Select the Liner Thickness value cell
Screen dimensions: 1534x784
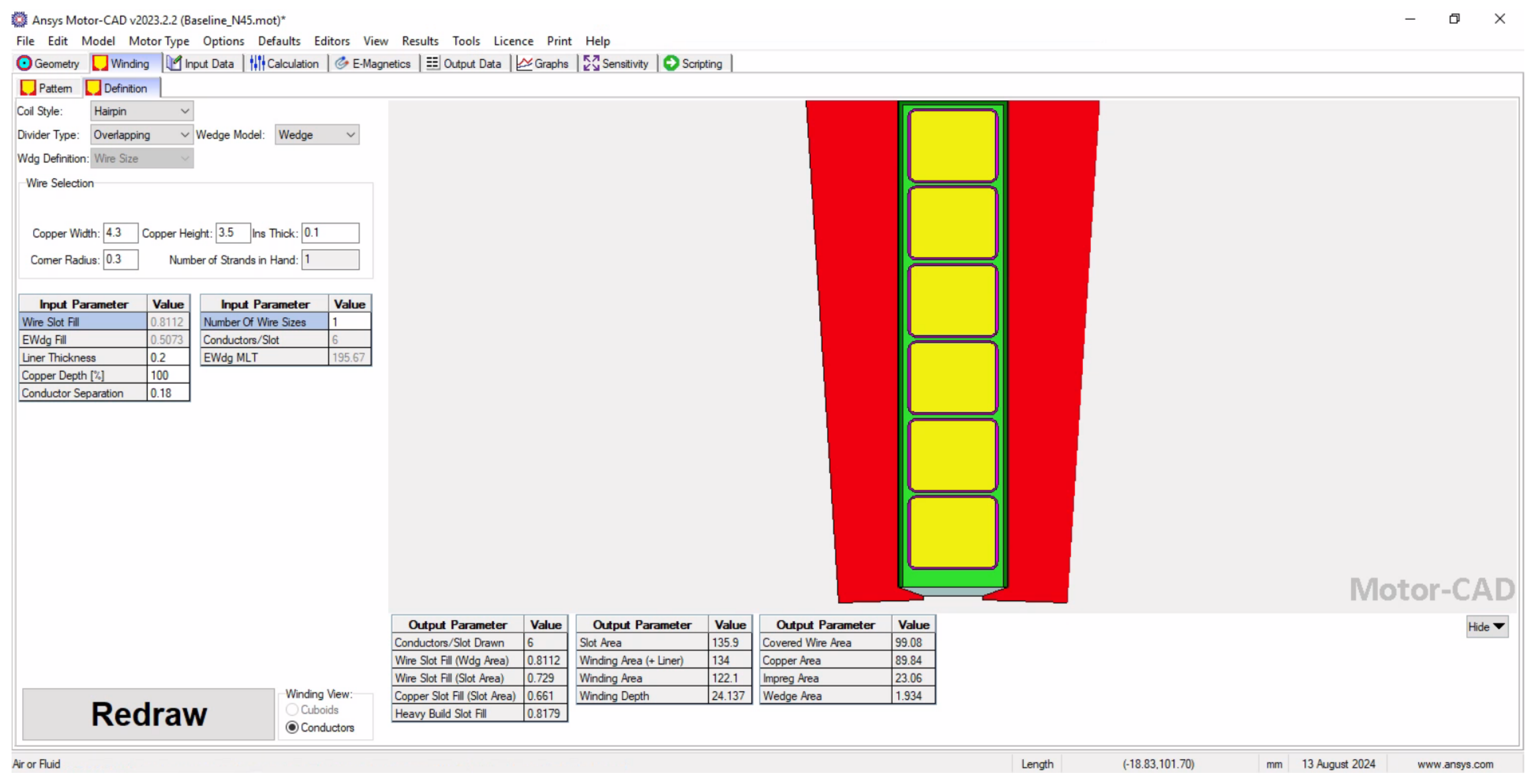pyautogui.click(x=168, y=357)
